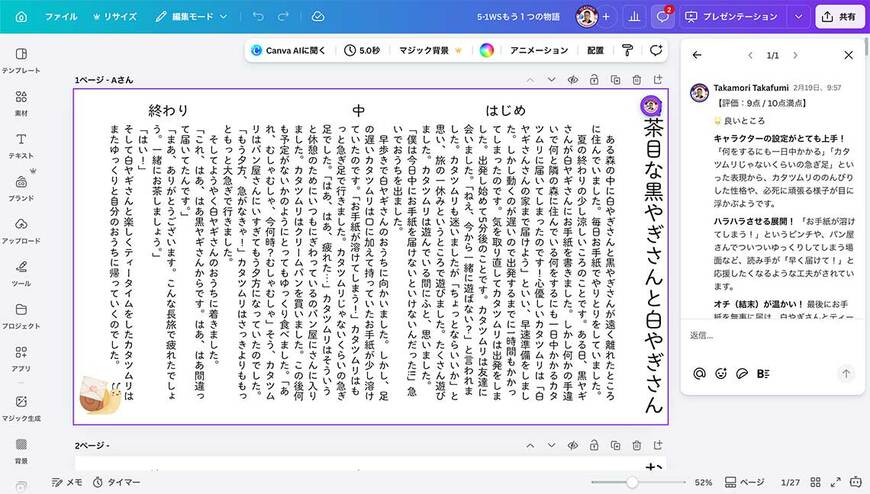Select the copy style paint roller

(628, 51)
